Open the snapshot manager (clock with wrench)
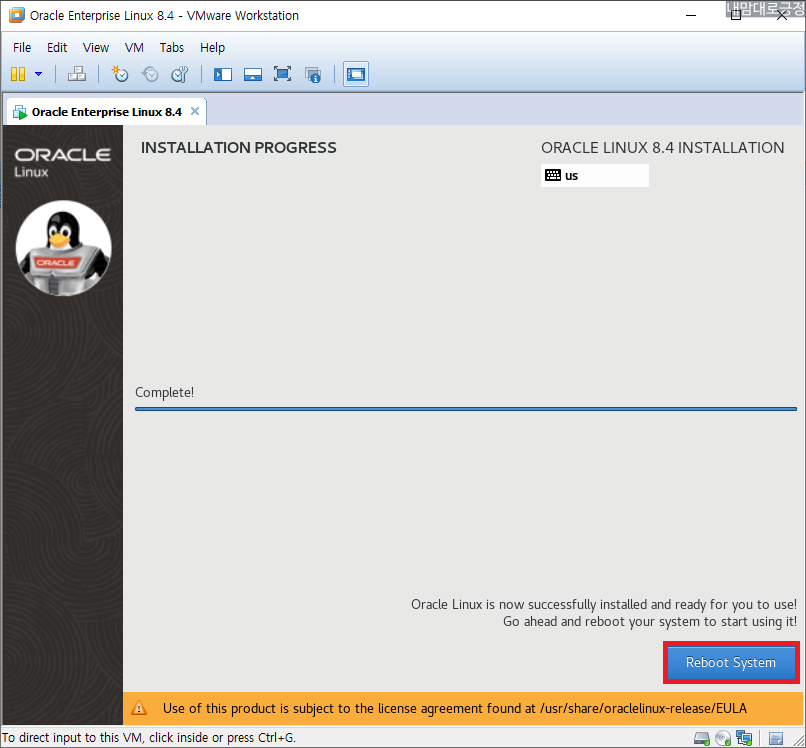The width and height of the screenshot is (806, 748). pyautogui.click(x=180, y=74)
